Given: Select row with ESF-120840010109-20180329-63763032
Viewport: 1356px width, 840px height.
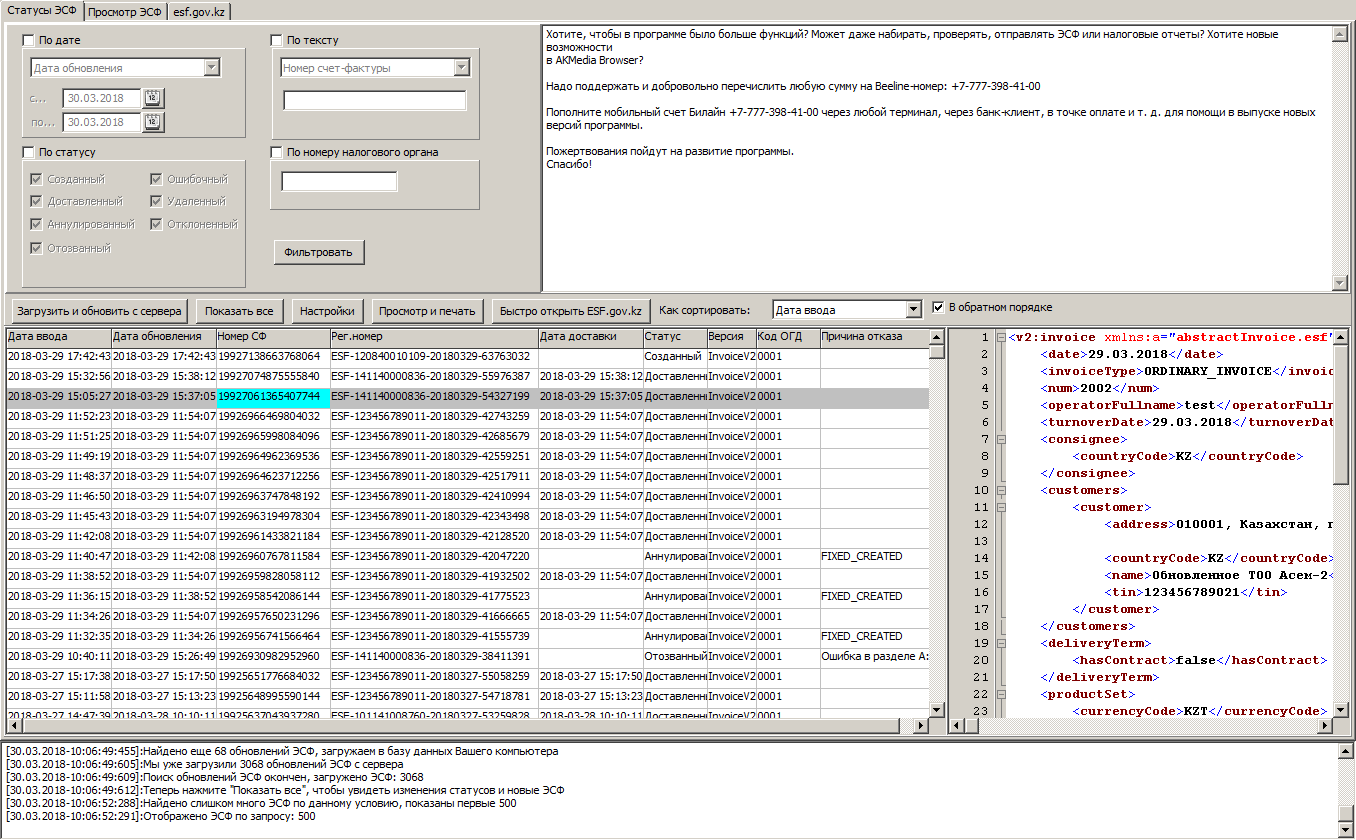Looking at the screenshot, I should pos(467,357).
